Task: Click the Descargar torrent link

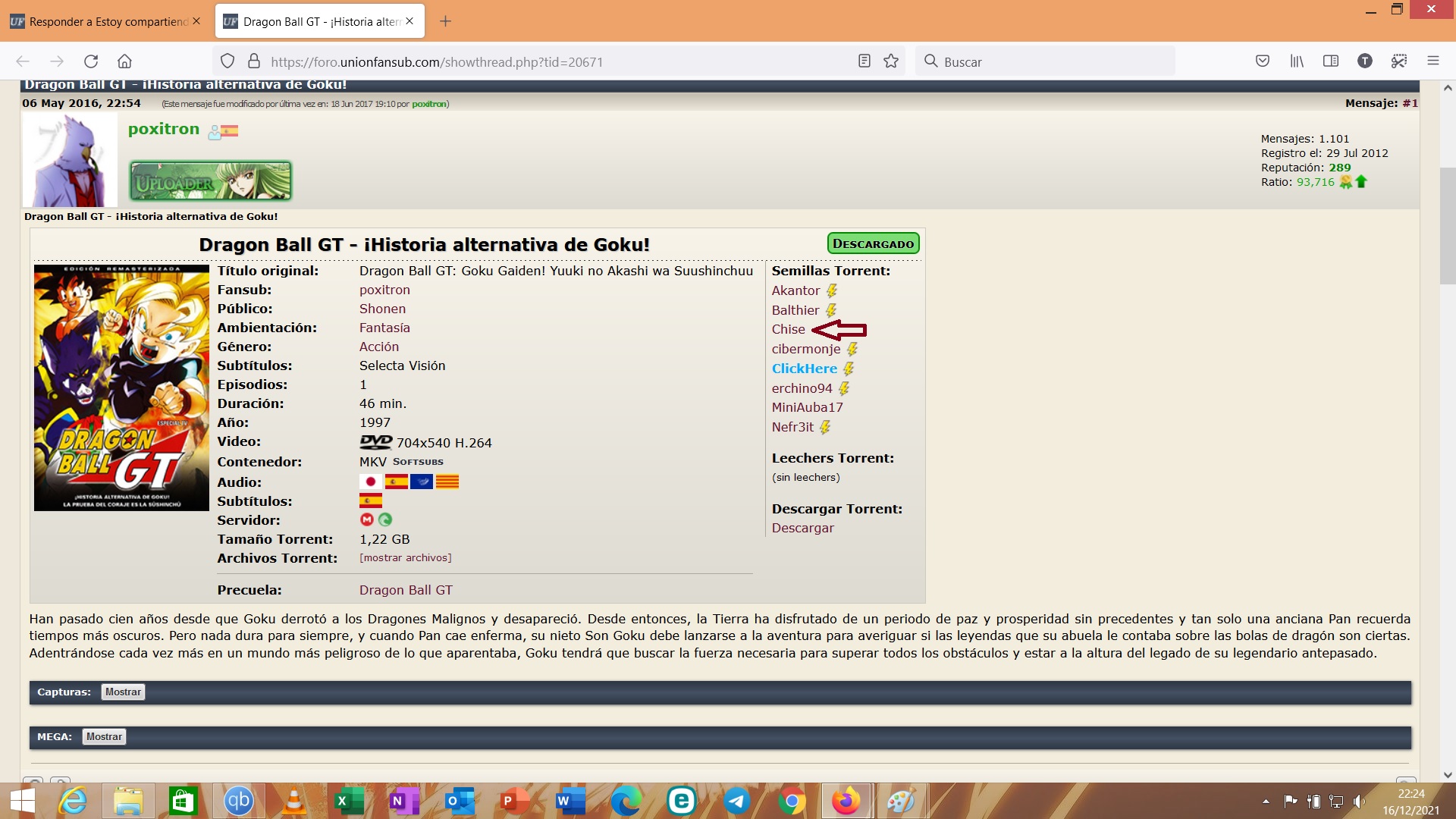Action: 802,528
